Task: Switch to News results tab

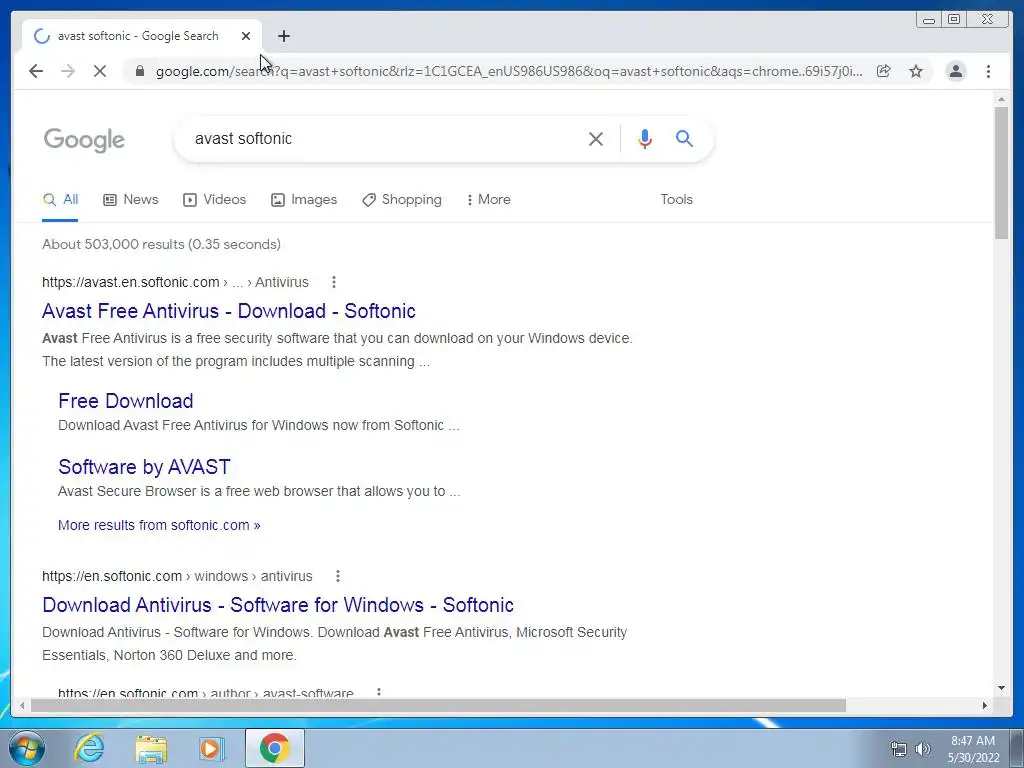Action: point(131,200)
